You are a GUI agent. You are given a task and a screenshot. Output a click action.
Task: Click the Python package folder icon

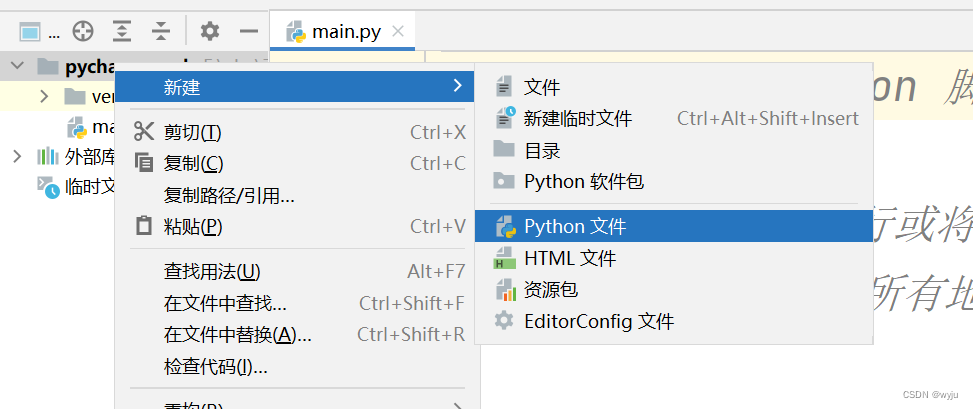(504, 181)
